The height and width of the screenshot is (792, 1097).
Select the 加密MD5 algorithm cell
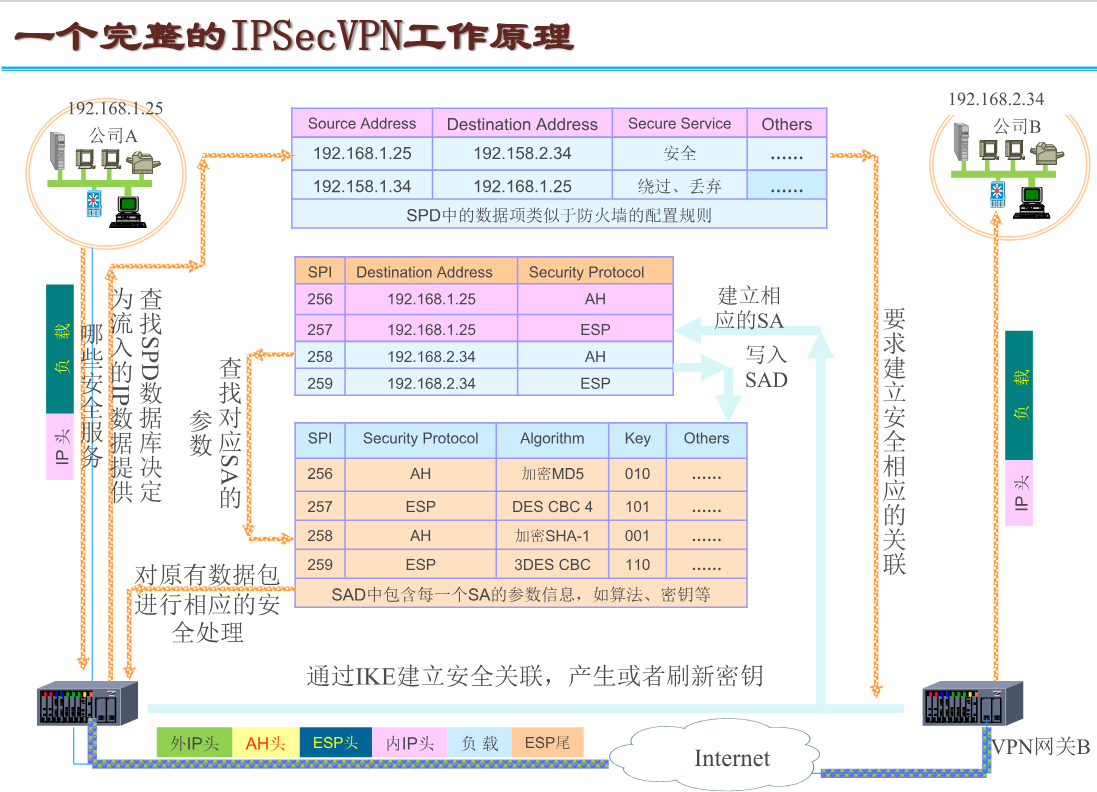pos(552,474)
